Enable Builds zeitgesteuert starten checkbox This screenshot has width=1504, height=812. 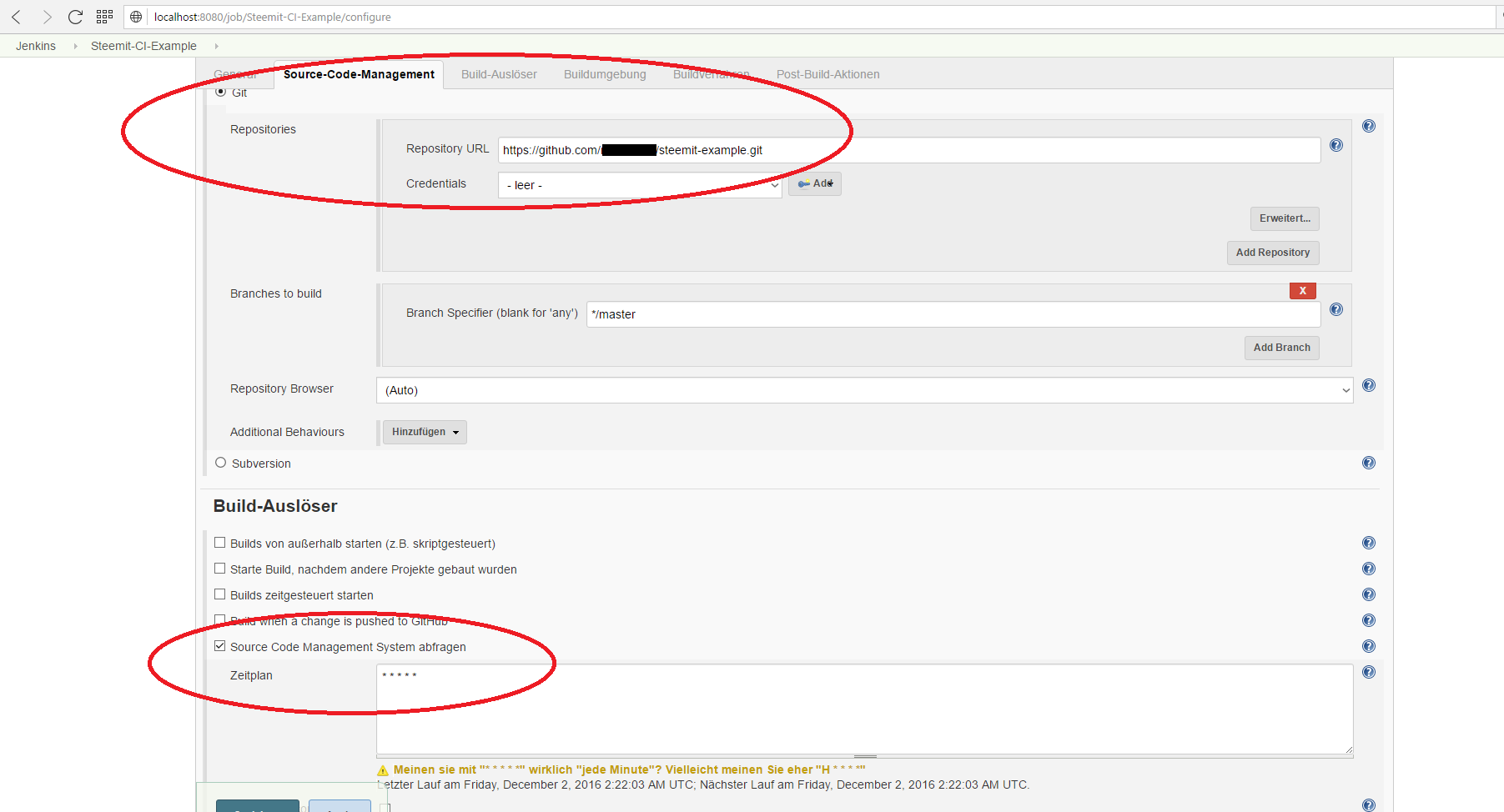pos(219,594)
